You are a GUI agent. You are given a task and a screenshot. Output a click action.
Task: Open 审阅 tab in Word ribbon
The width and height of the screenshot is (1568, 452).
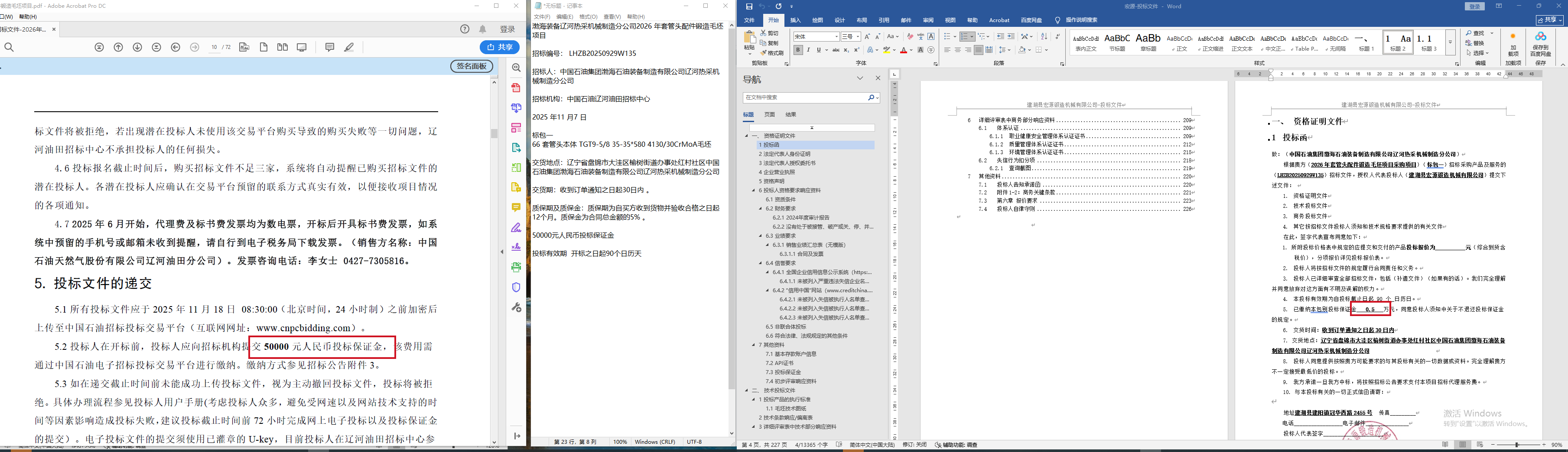coord(928,20)
